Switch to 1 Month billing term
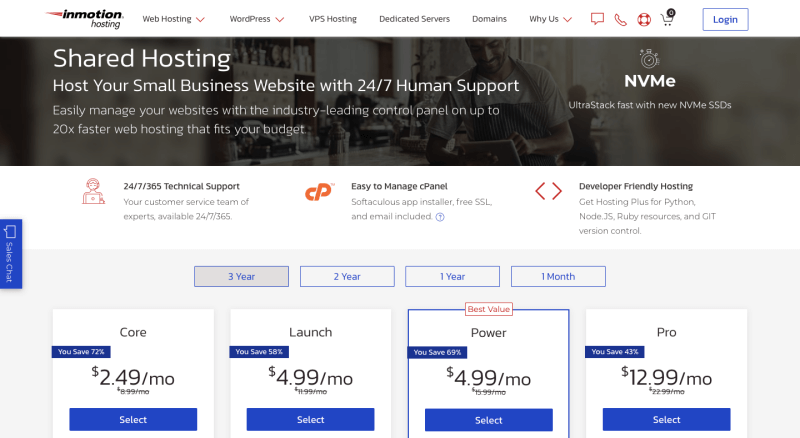This screenshot has height=438, width=800. point(558,276)
